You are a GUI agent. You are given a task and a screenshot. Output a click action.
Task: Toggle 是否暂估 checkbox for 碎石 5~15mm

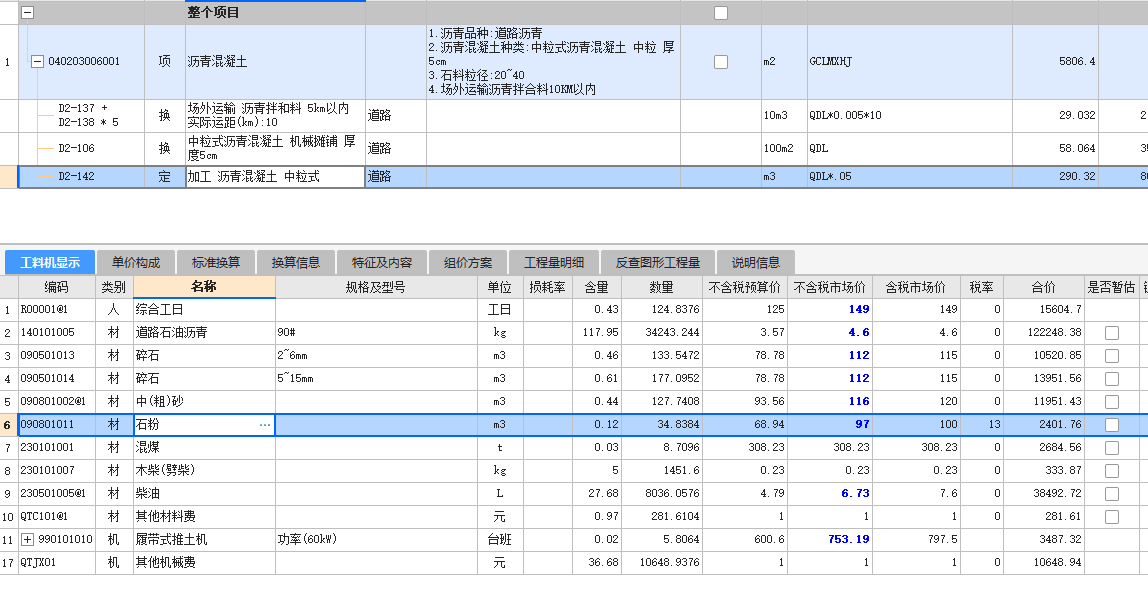(1111, 378)
